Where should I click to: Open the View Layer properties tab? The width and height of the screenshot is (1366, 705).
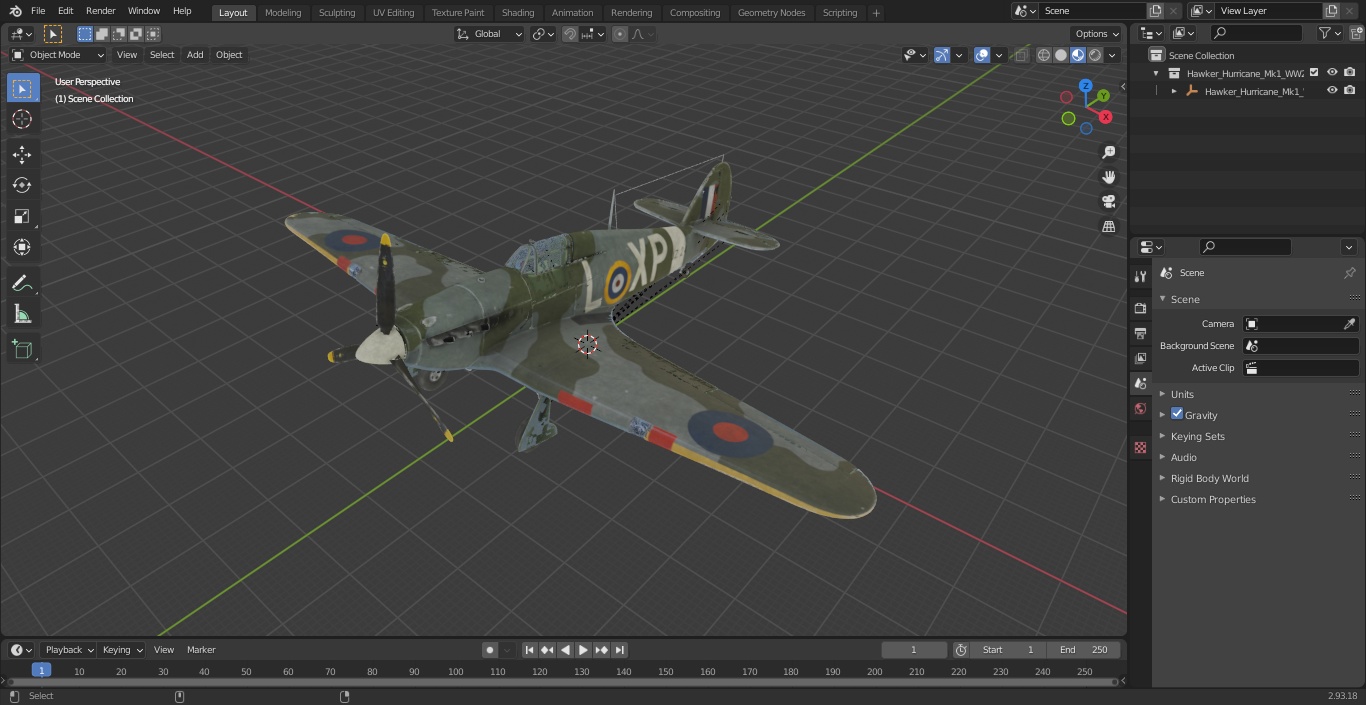pos(1140,358)
